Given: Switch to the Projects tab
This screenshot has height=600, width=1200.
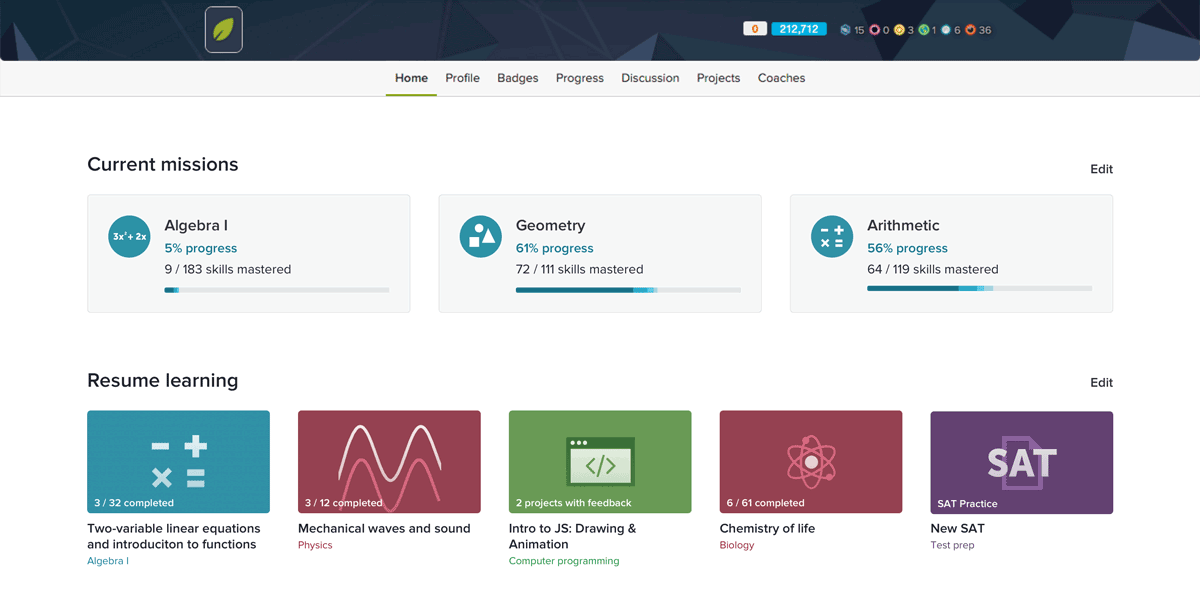Looking at the screenshot, I should click(718, 78).
